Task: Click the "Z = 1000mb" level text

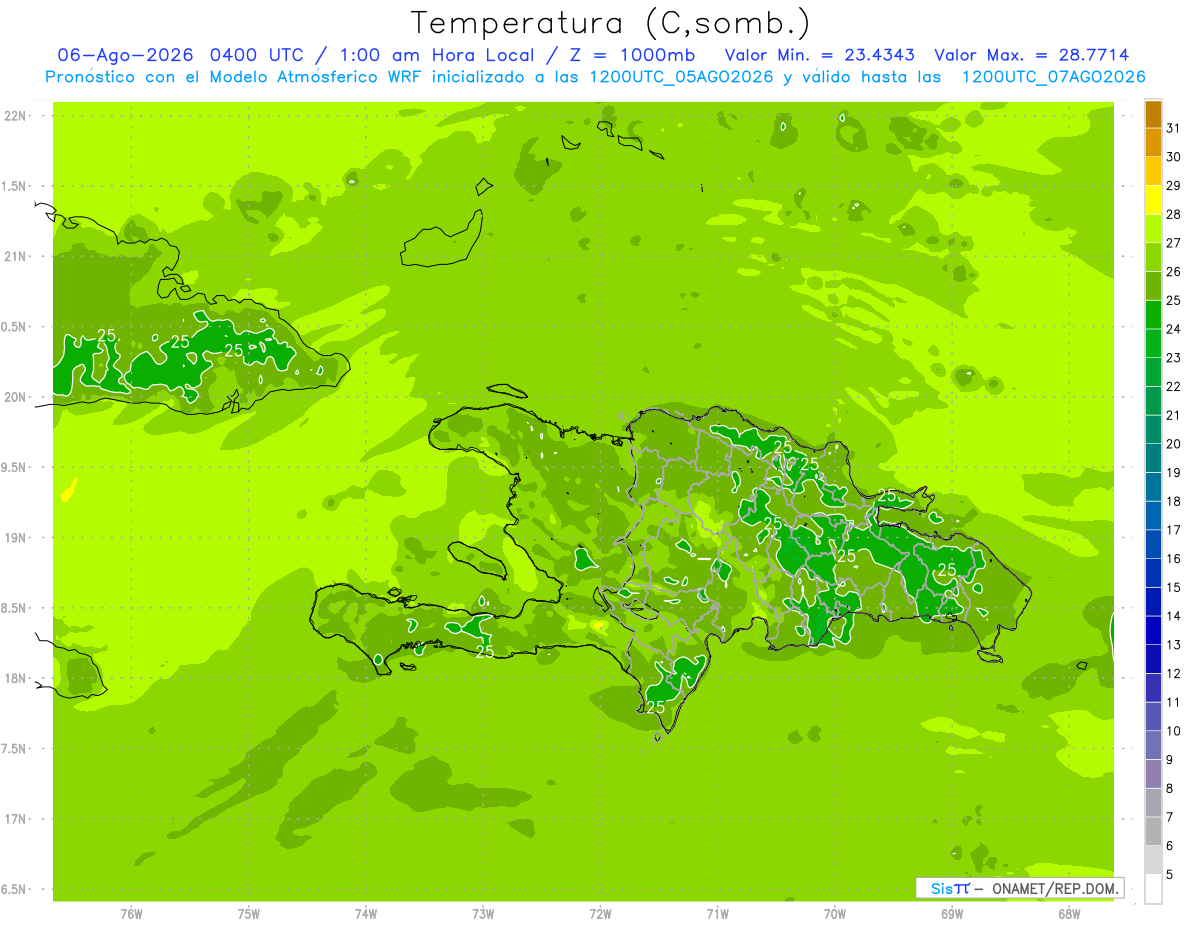Action: click(630, 55)
